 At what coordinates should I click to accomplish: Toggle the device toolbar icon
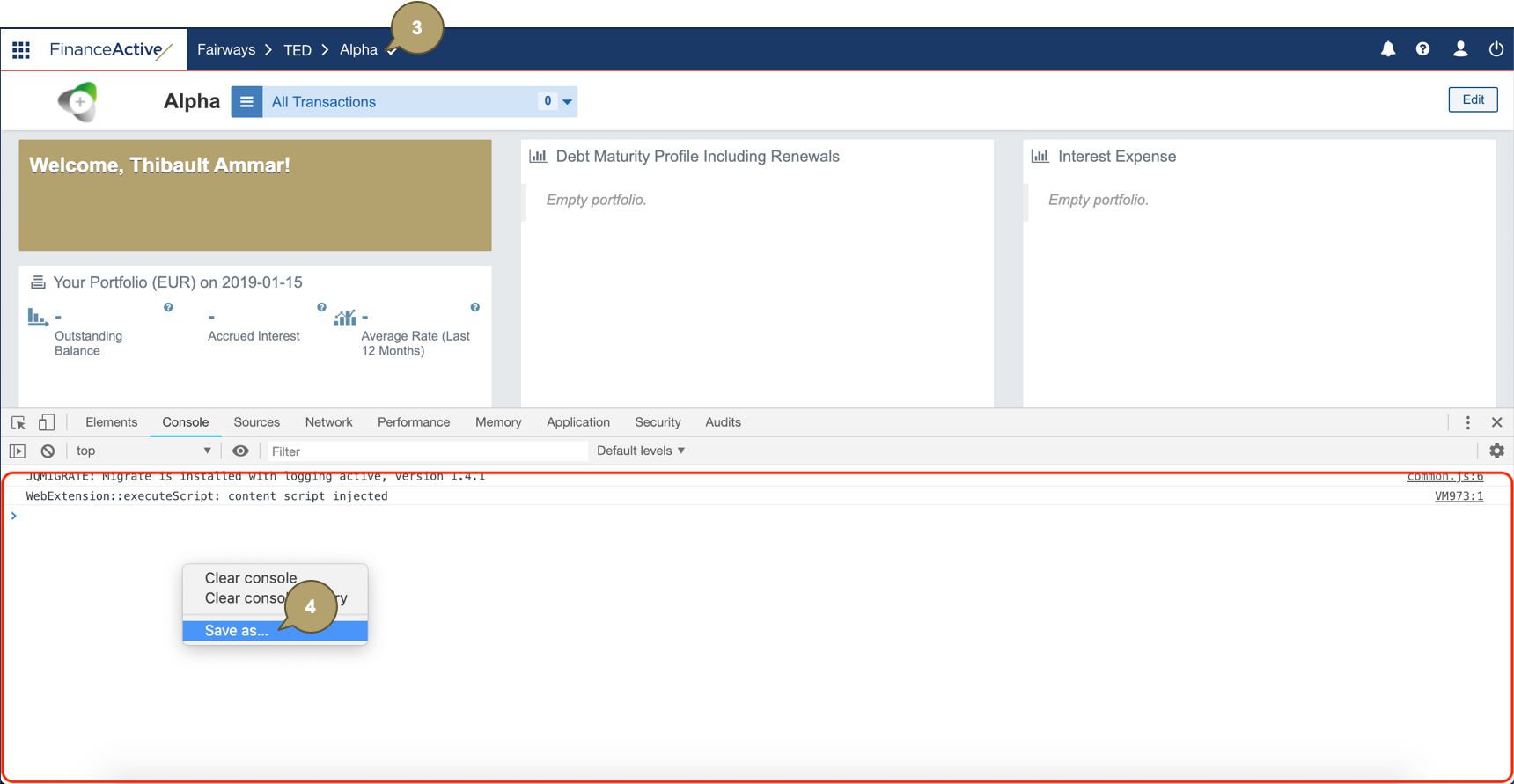(x=47, y=422)
